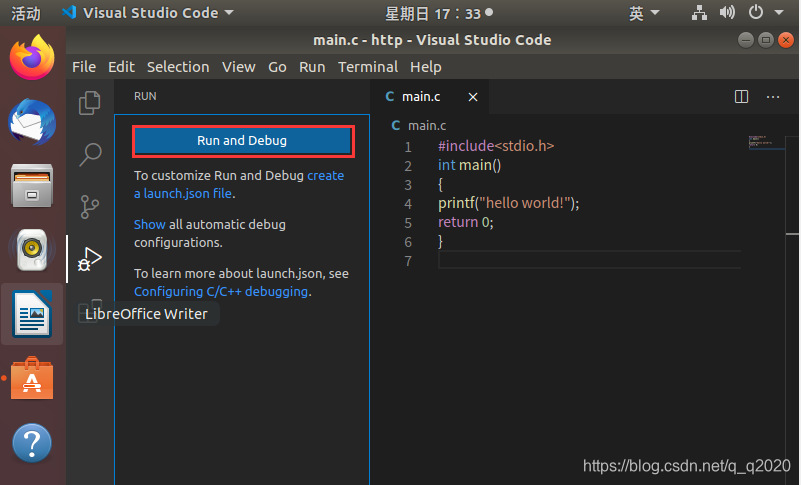Open Activities overview (活动)
The width and height of the screenshot is (801, 485).
point(26,13)
